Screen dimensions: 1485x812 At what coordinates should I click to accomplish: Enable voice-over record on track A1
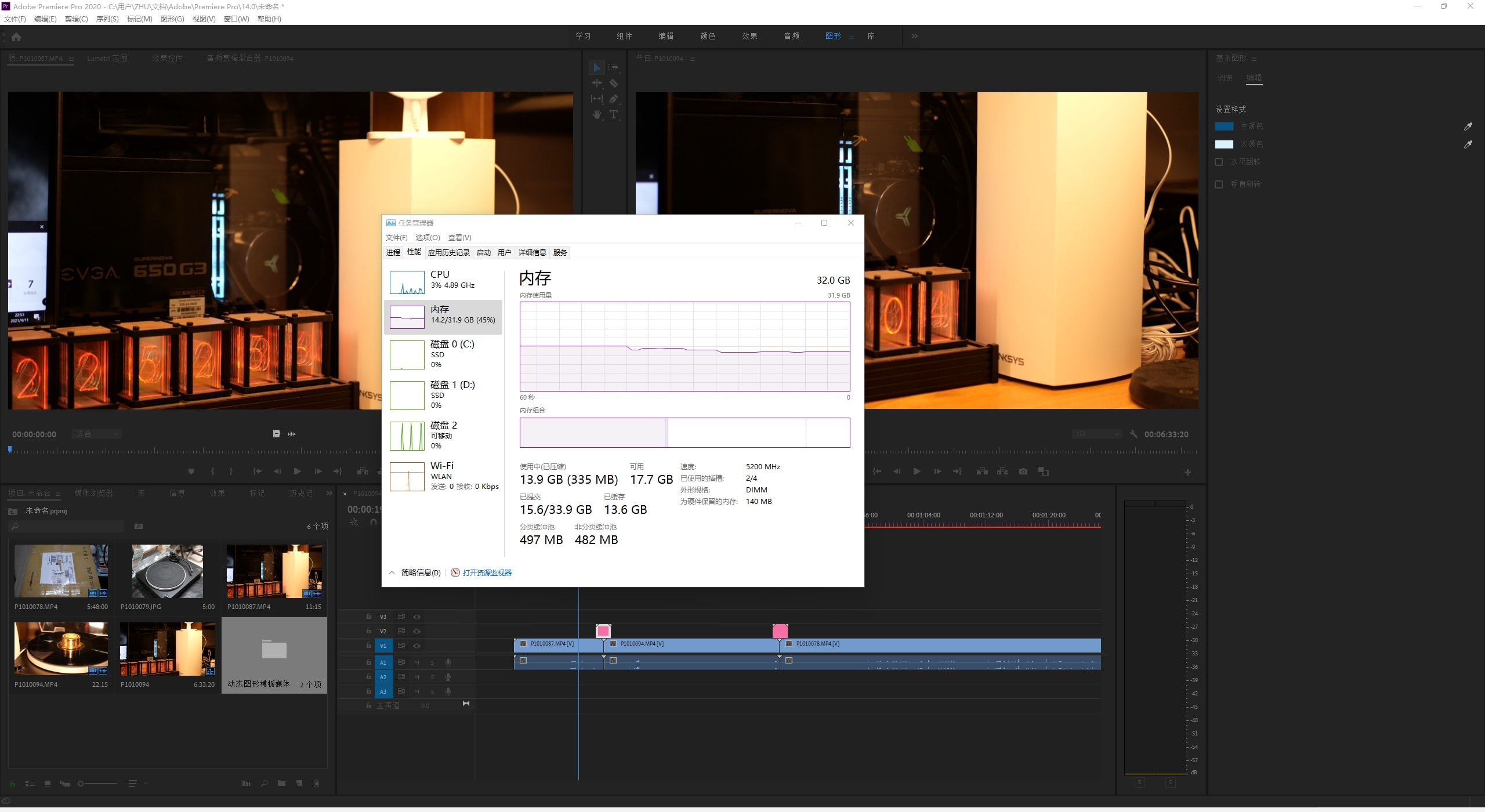[x=448, y=662]
